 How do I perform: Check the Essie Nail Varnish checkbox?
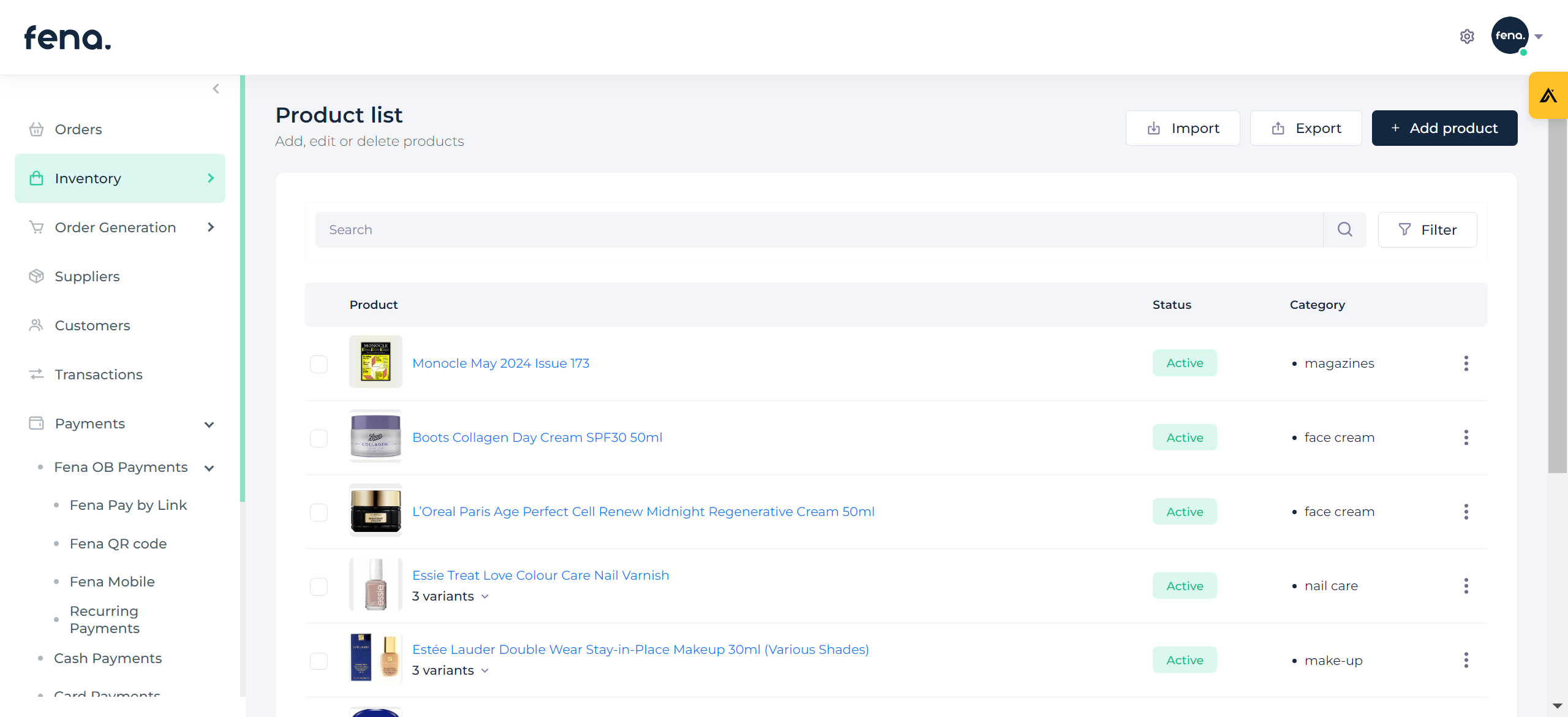click(x=318, y=586)
